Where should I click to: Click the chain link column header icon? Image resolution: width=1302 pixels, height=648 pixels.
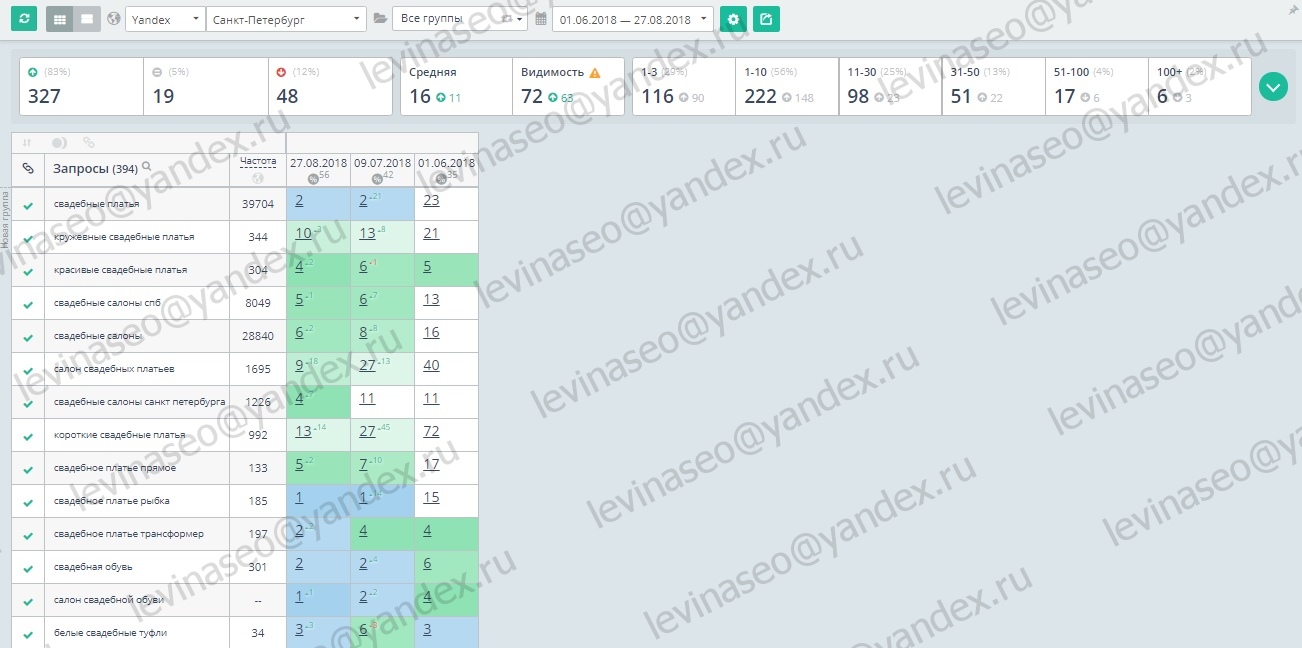(x=28, y=169)
